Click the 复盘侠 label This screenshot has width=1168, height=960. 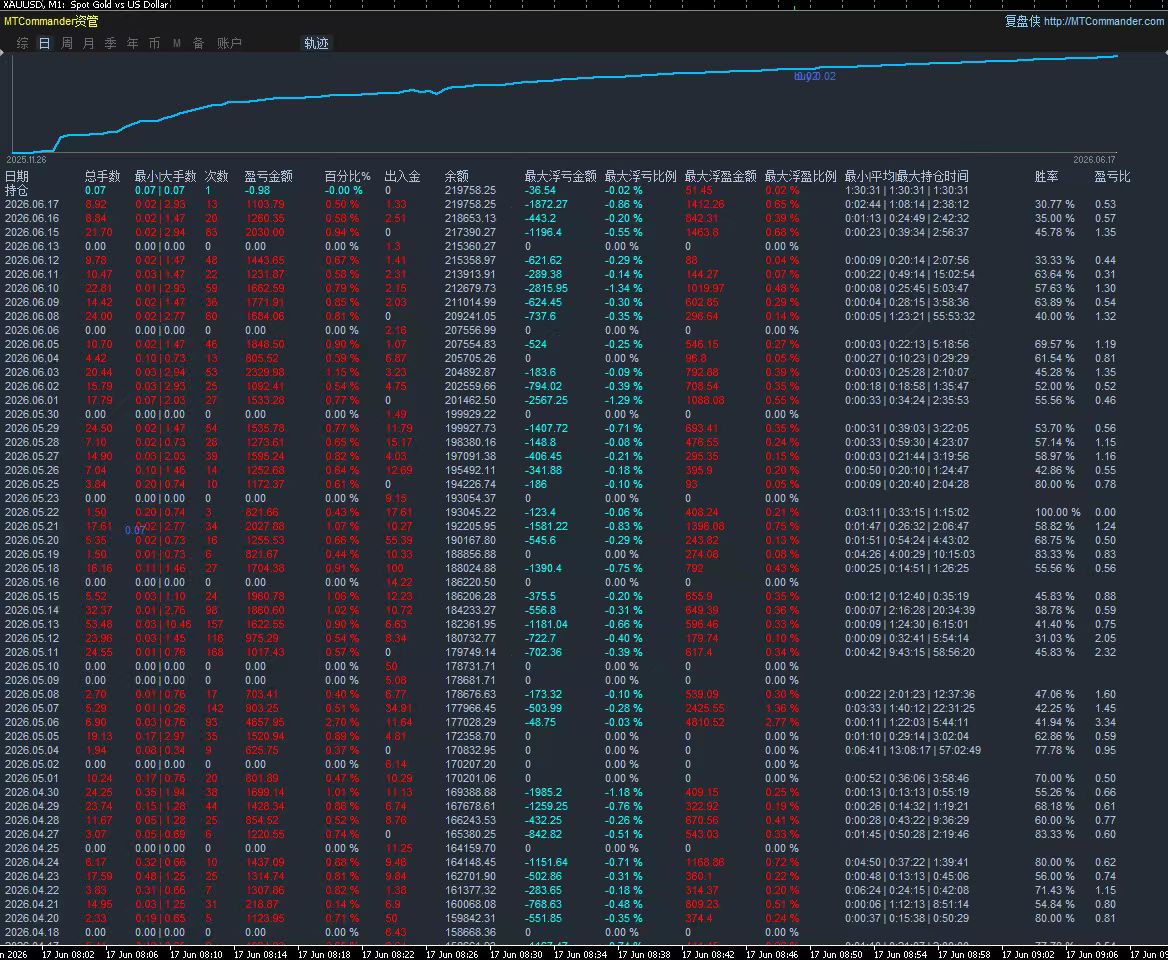coord(1022,21)
